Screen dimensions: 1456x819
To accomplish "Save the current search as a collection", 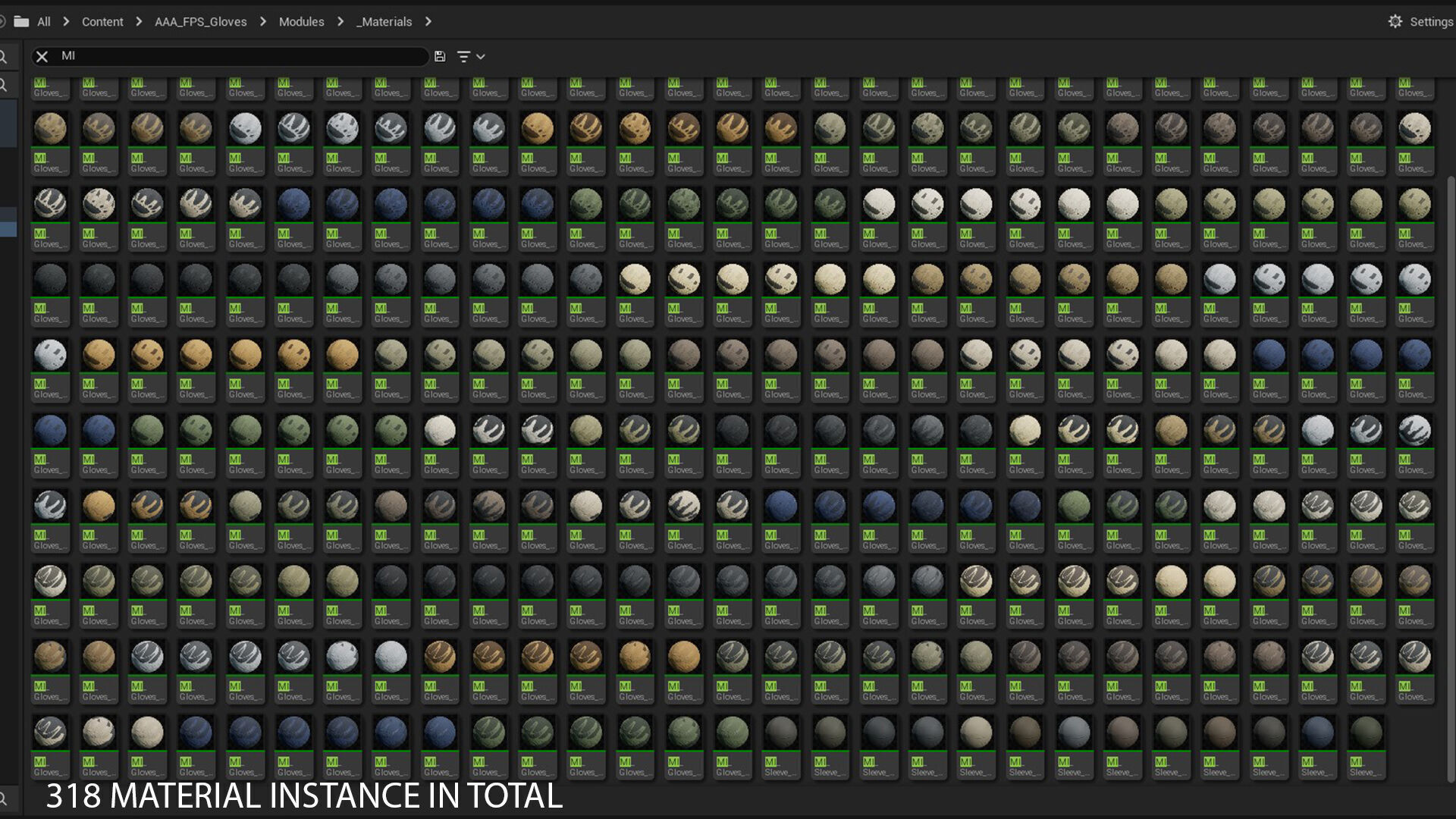I will pyautogui.click(x=440, y=56).
